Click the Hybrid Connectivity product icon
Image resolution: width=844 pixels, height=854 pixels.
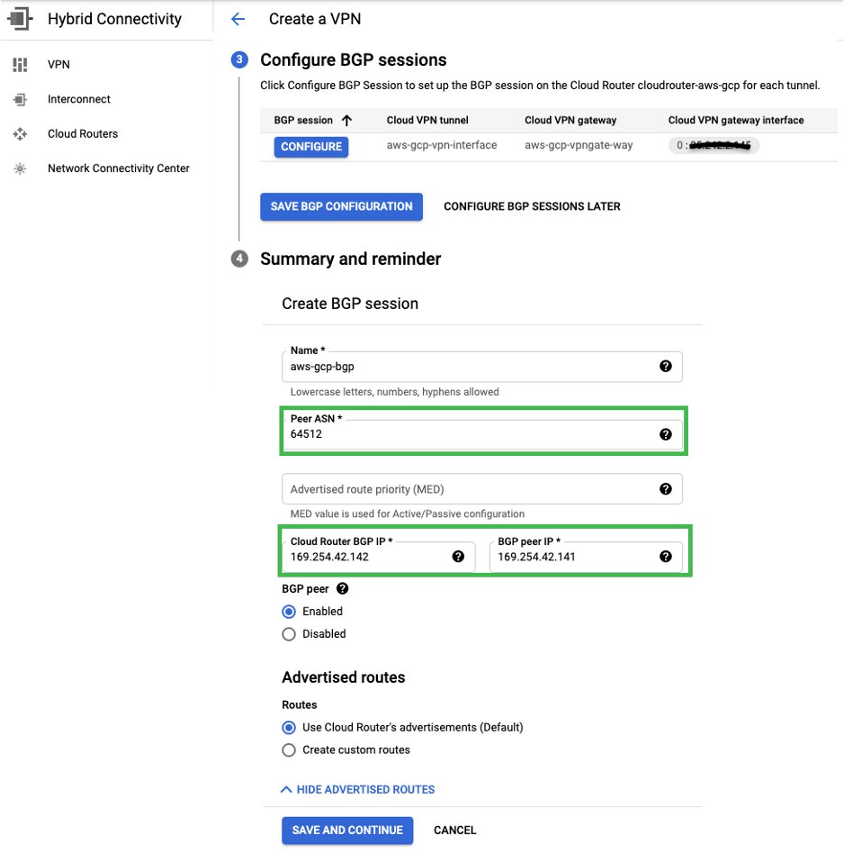click(x=21, y=18)
